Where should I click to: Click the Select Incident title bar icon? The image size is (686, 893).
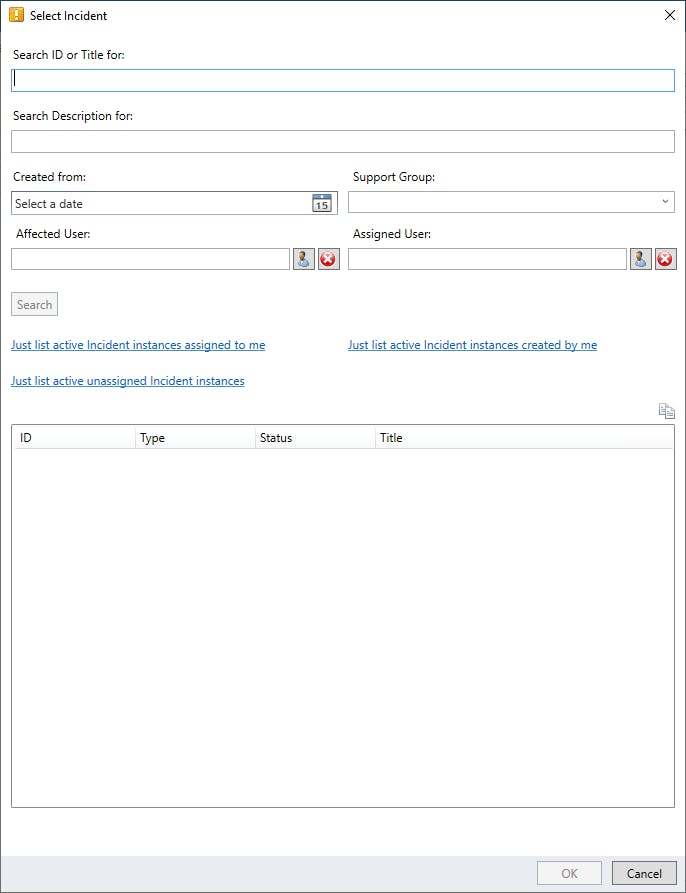click(x=17, y=15)
